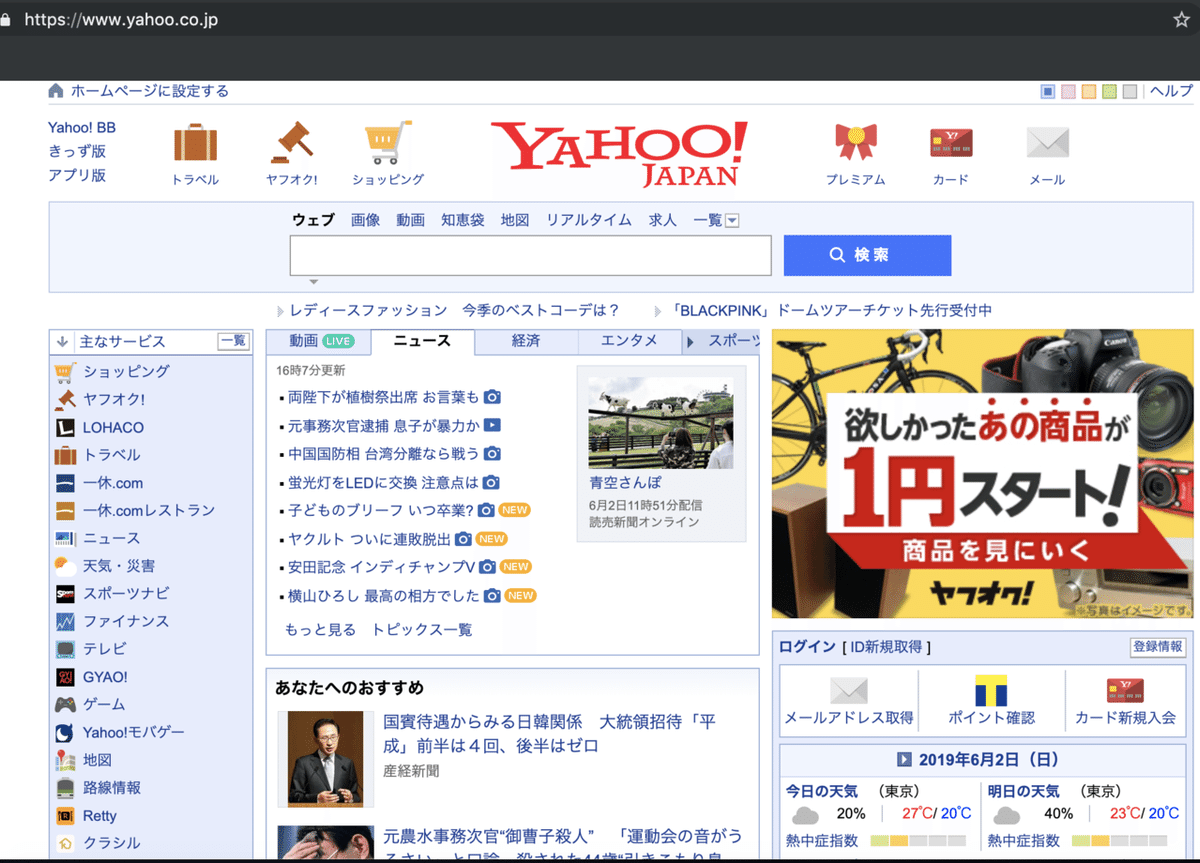Click the home icon beside ホームページに設定する
Image resolution: width=1200 pixels, height=863 pixels.
(x=56, y=91)
